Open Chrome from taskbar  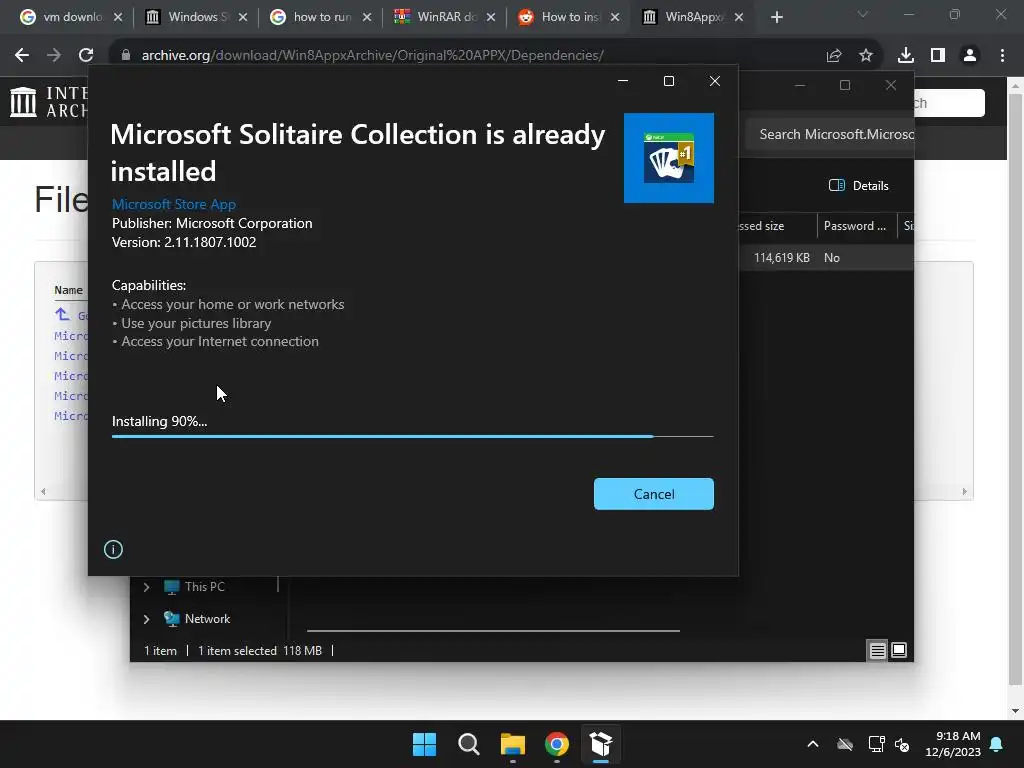click(556, 744)
